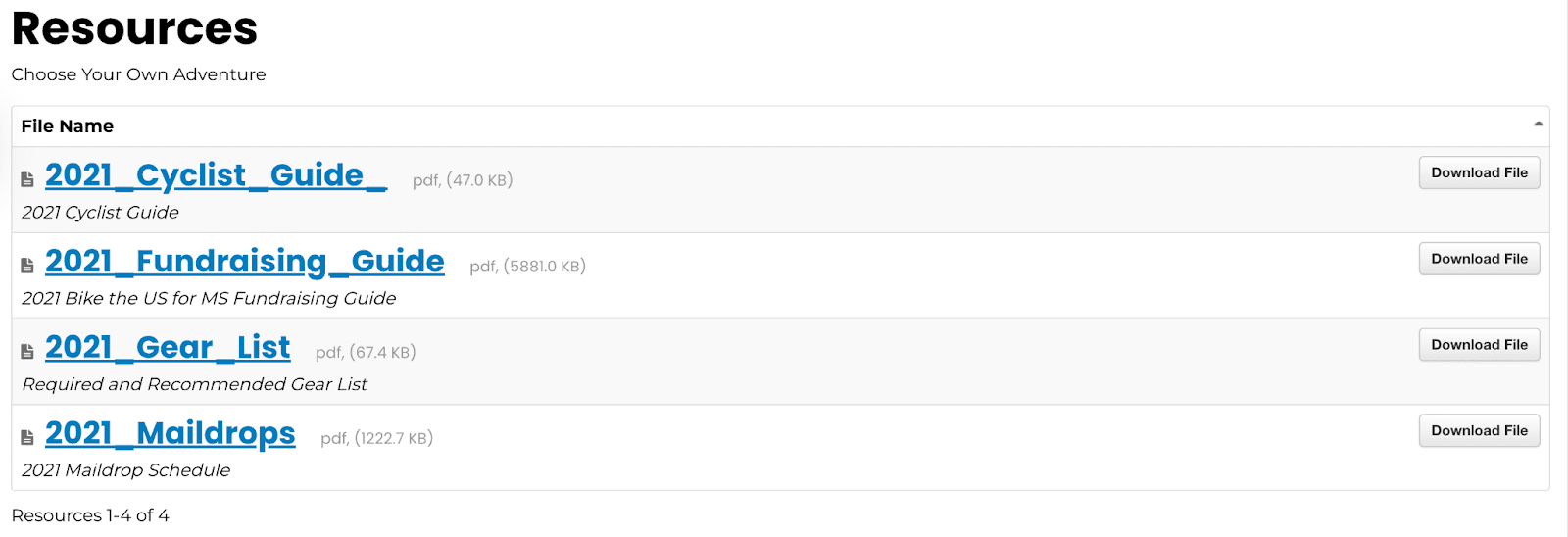Click the document icon beside 2021_Cyclist_Guide_

coord(27,179)
